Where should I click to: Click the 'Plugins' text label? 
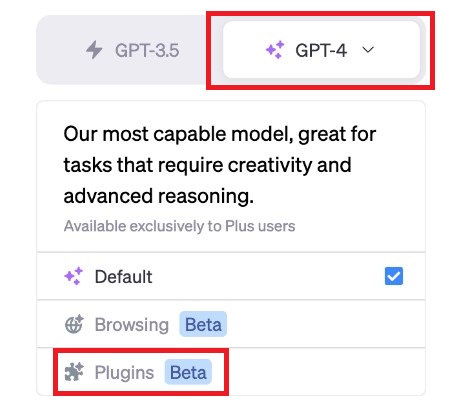pos(124,372)
